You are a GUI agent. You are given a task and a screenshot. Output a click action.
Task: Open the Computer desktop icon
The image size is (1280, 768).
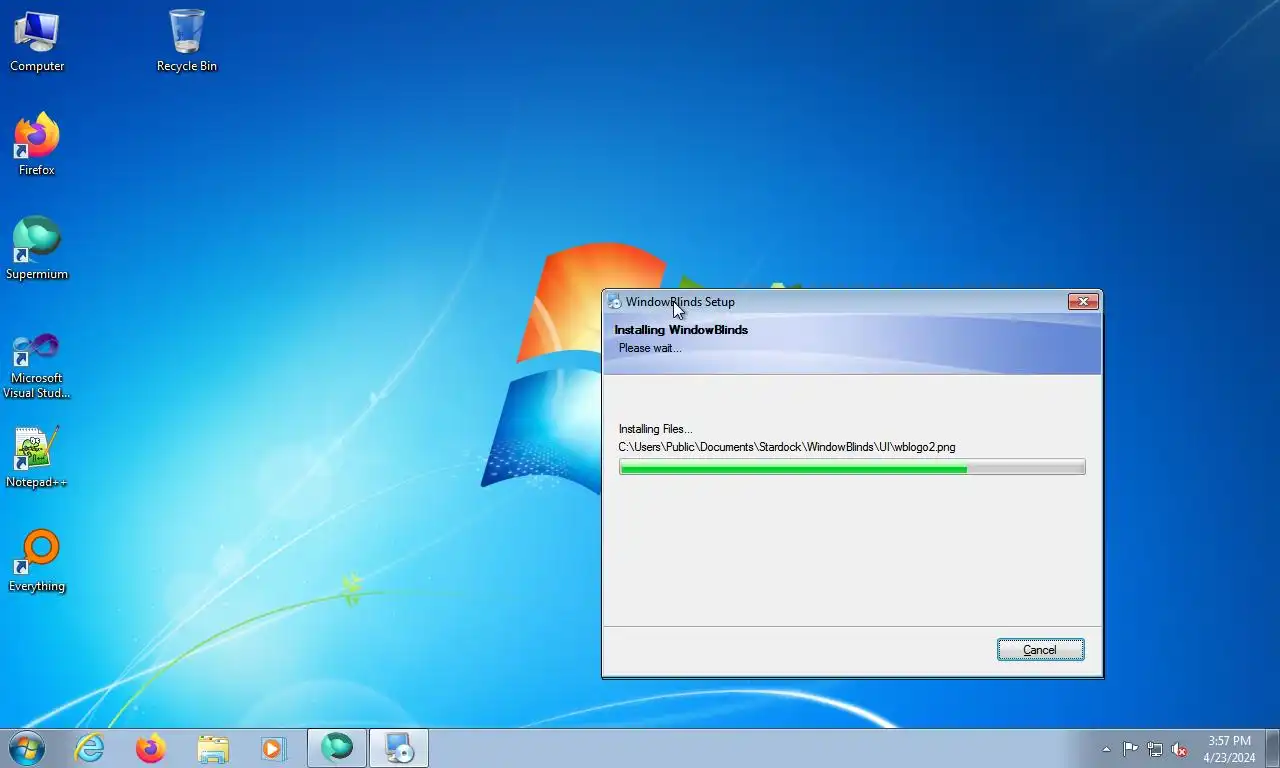coord(37,42)
